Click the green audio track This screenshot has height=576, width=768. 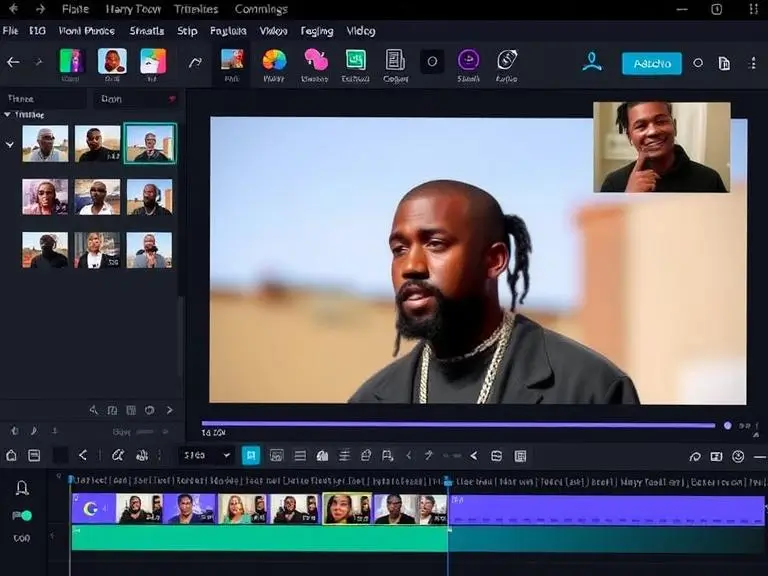click(260, 538)
